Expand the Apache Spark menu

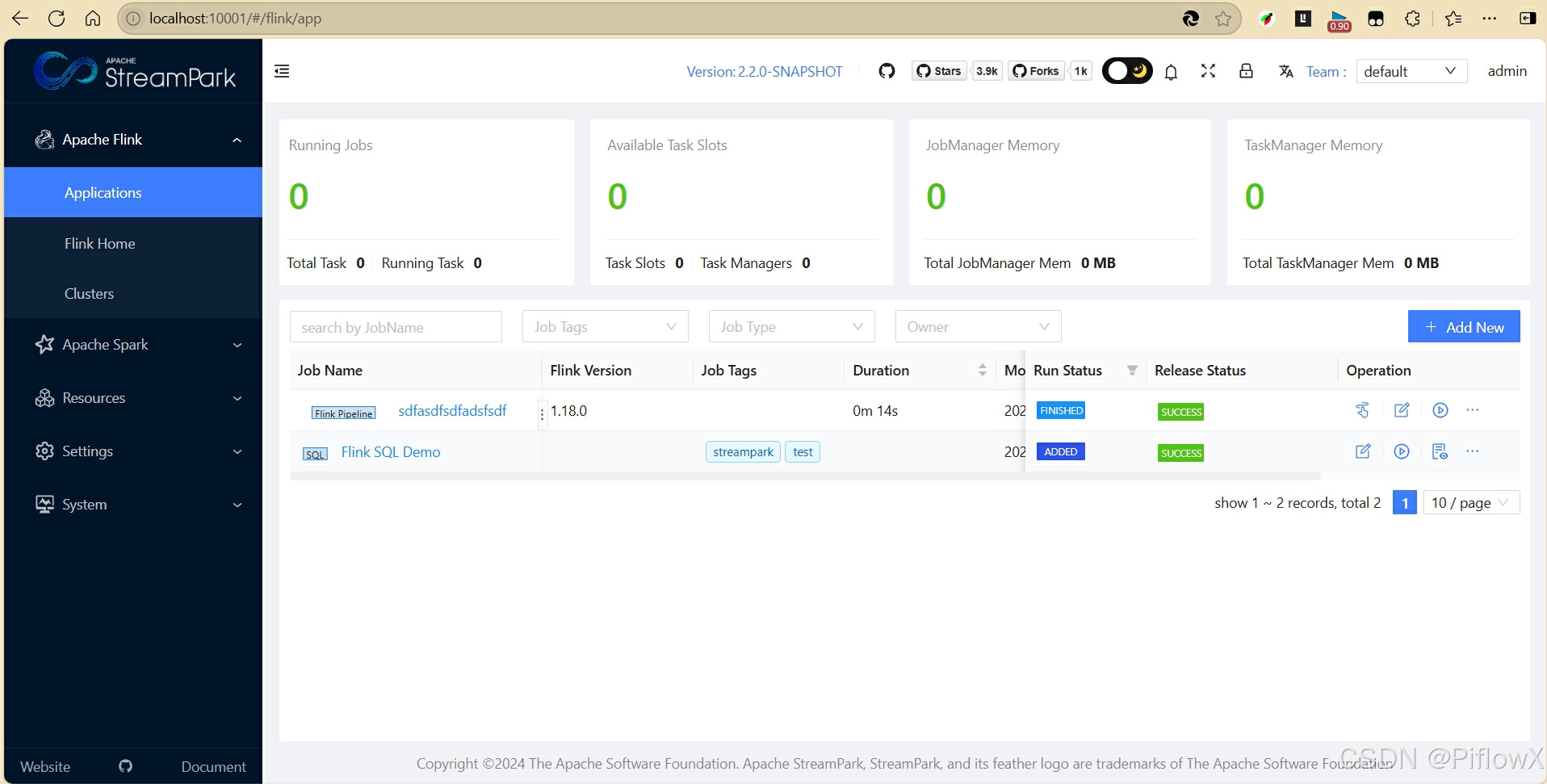tap(133, 345)
